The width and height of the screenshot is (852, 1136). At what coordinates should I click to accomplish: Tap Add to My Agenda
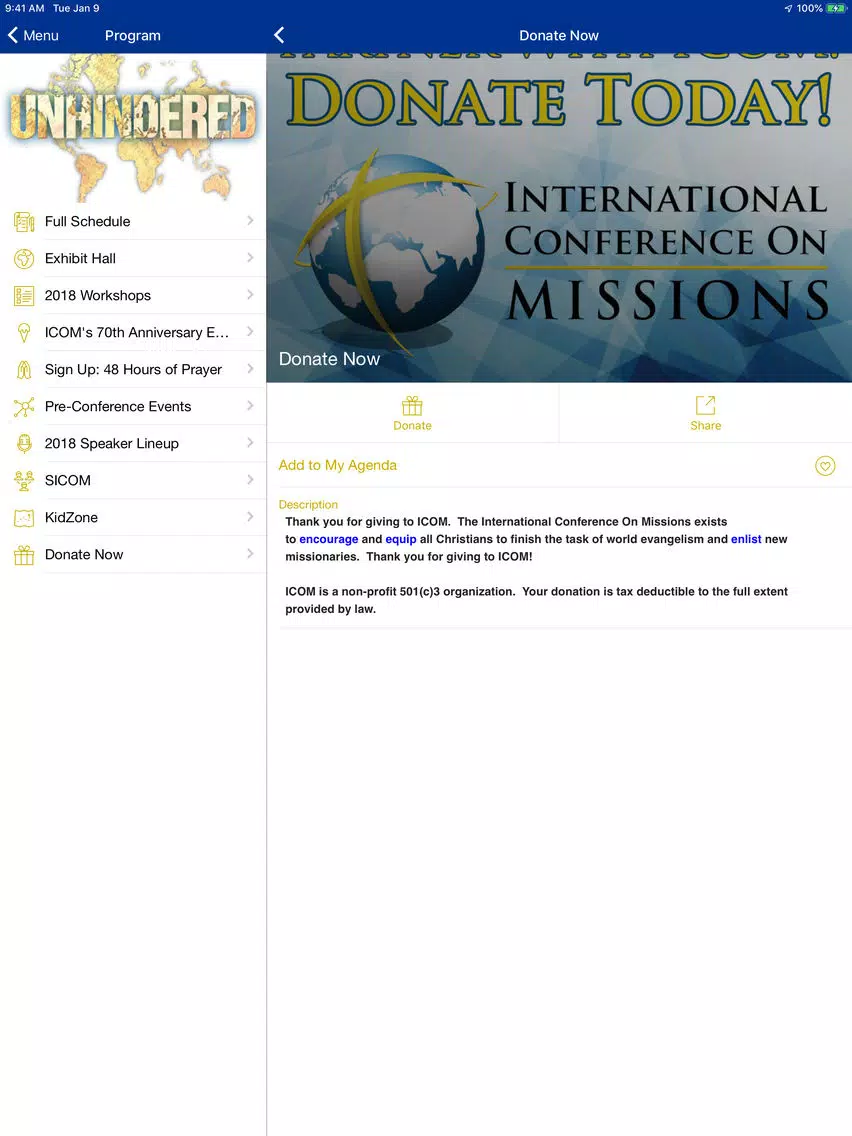(338, 465)
